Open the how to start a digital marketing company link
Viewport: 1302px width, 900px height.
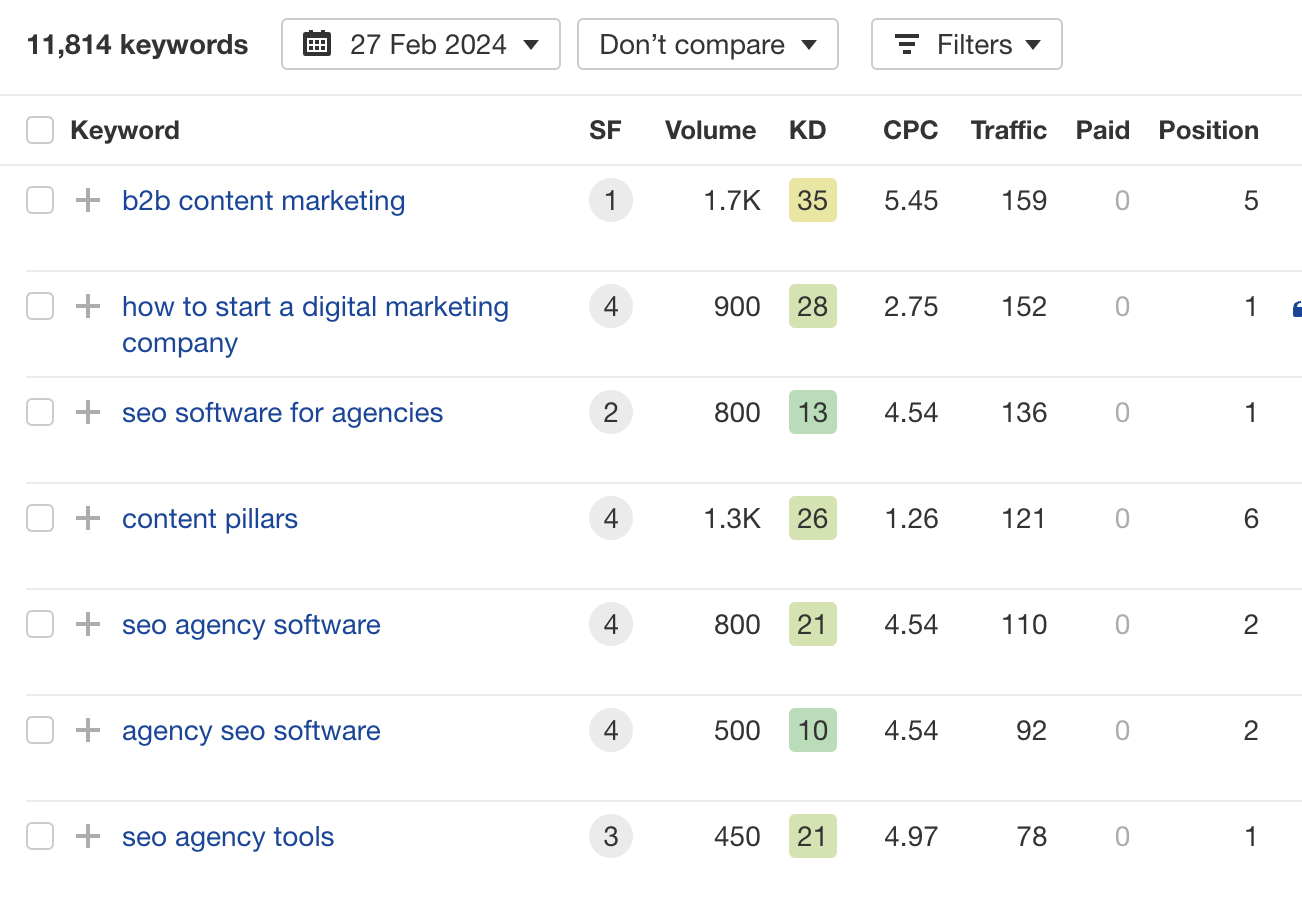pos(315,307)
